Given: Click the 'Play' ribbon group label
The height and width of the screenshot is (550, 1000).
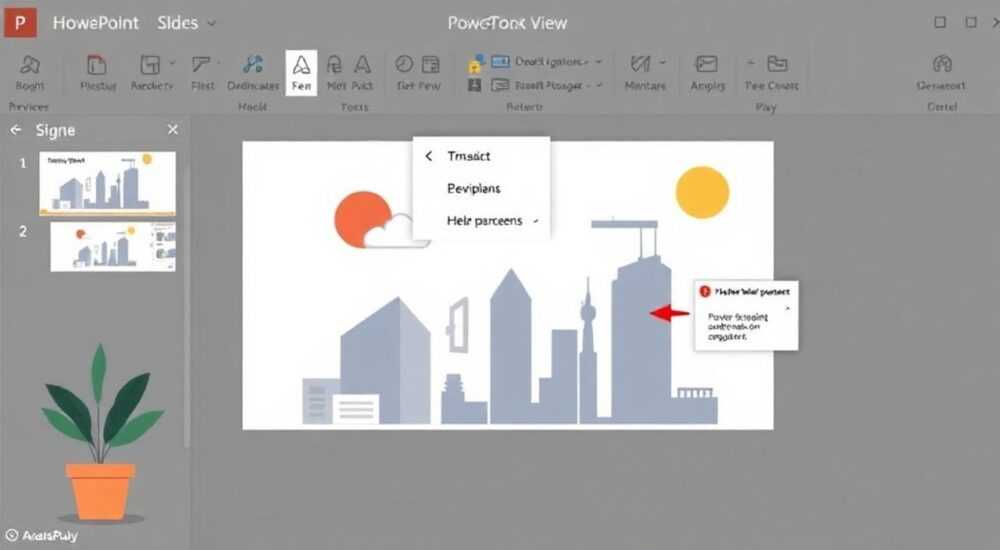Looking at the screenshot, I should point(766,107).
